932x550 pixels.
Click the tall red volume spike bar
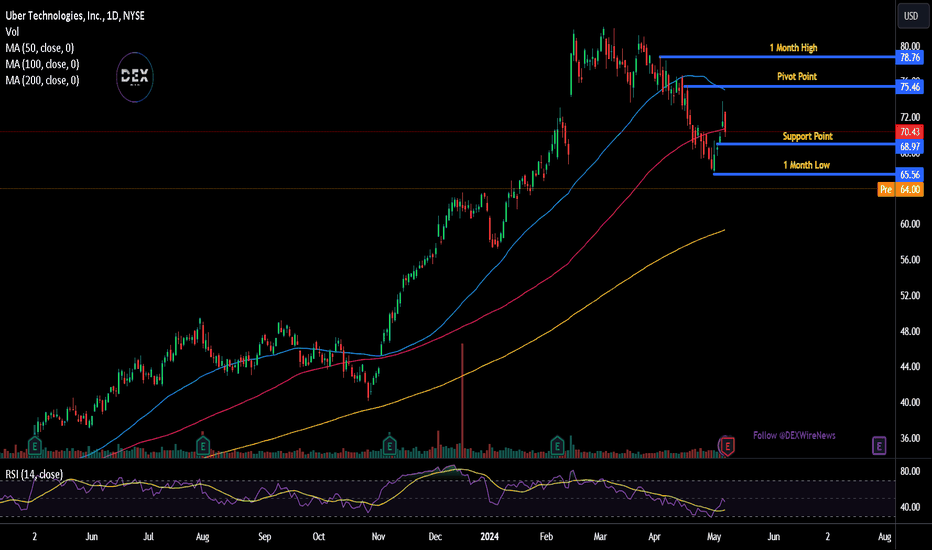tap(462, 400)
